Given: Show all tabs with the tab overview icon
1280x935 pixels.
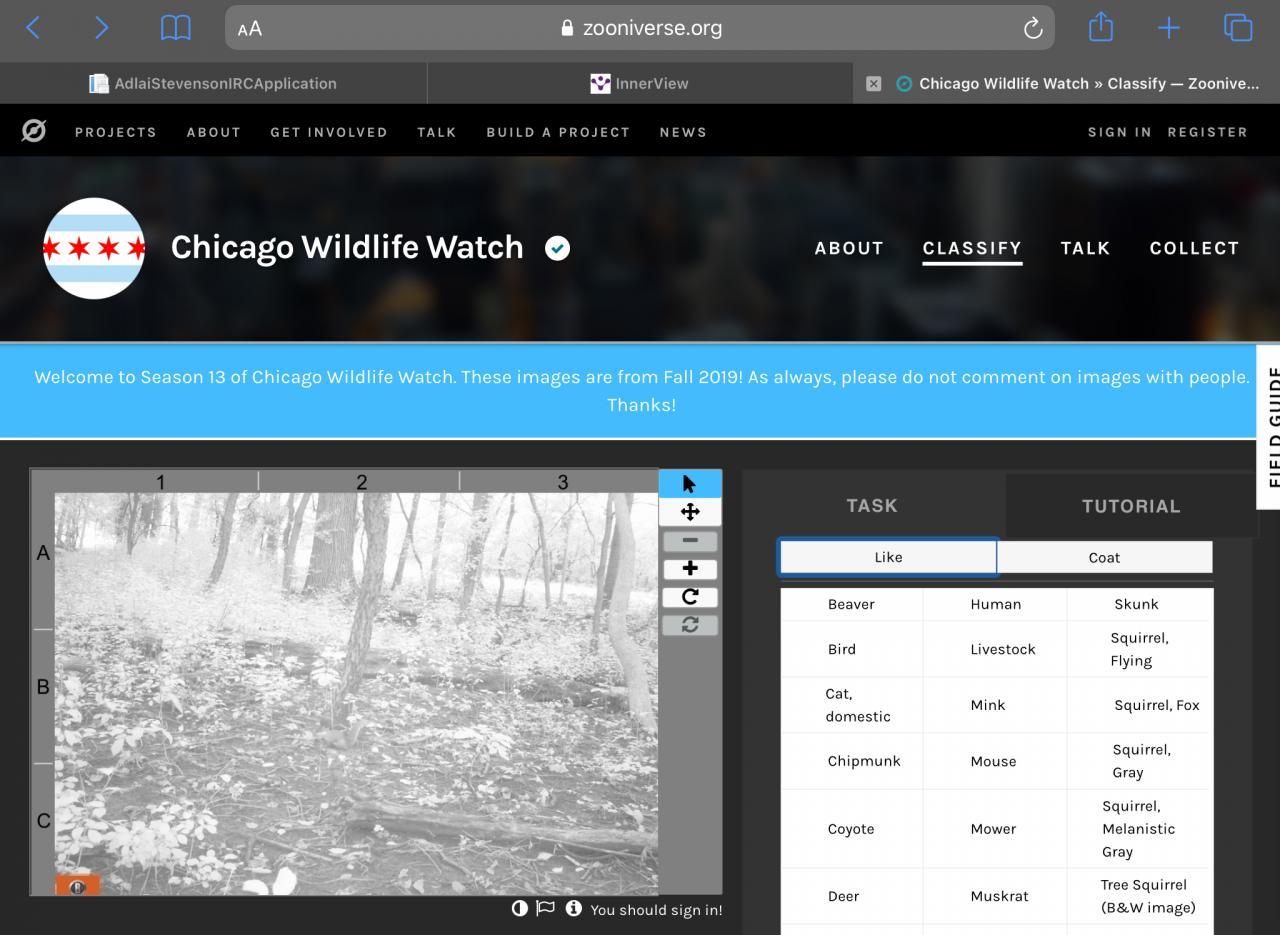Looking at the screenshot, I should point(1238,28).
